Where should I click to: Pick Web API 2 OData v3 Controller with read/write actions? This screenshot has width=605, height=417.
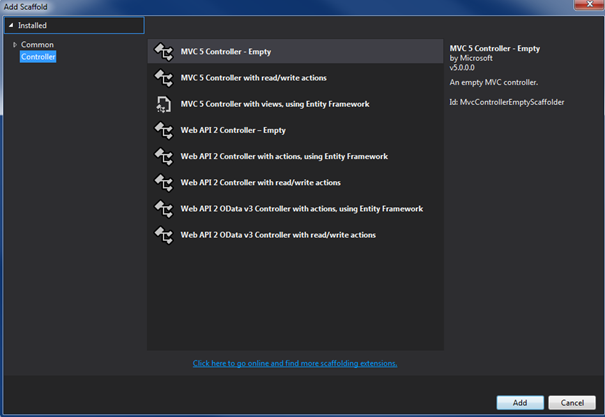pyautogui.click(x=279, y=234)
